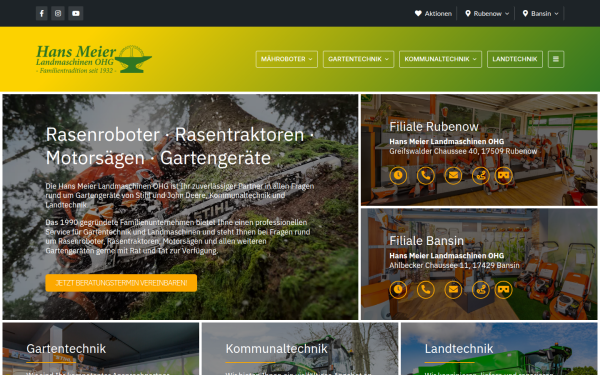Click the Hans Meier Landmaschinen logo
Image resolution: width=600 pixels, height=375 pixels.
(x=94, y=59)
